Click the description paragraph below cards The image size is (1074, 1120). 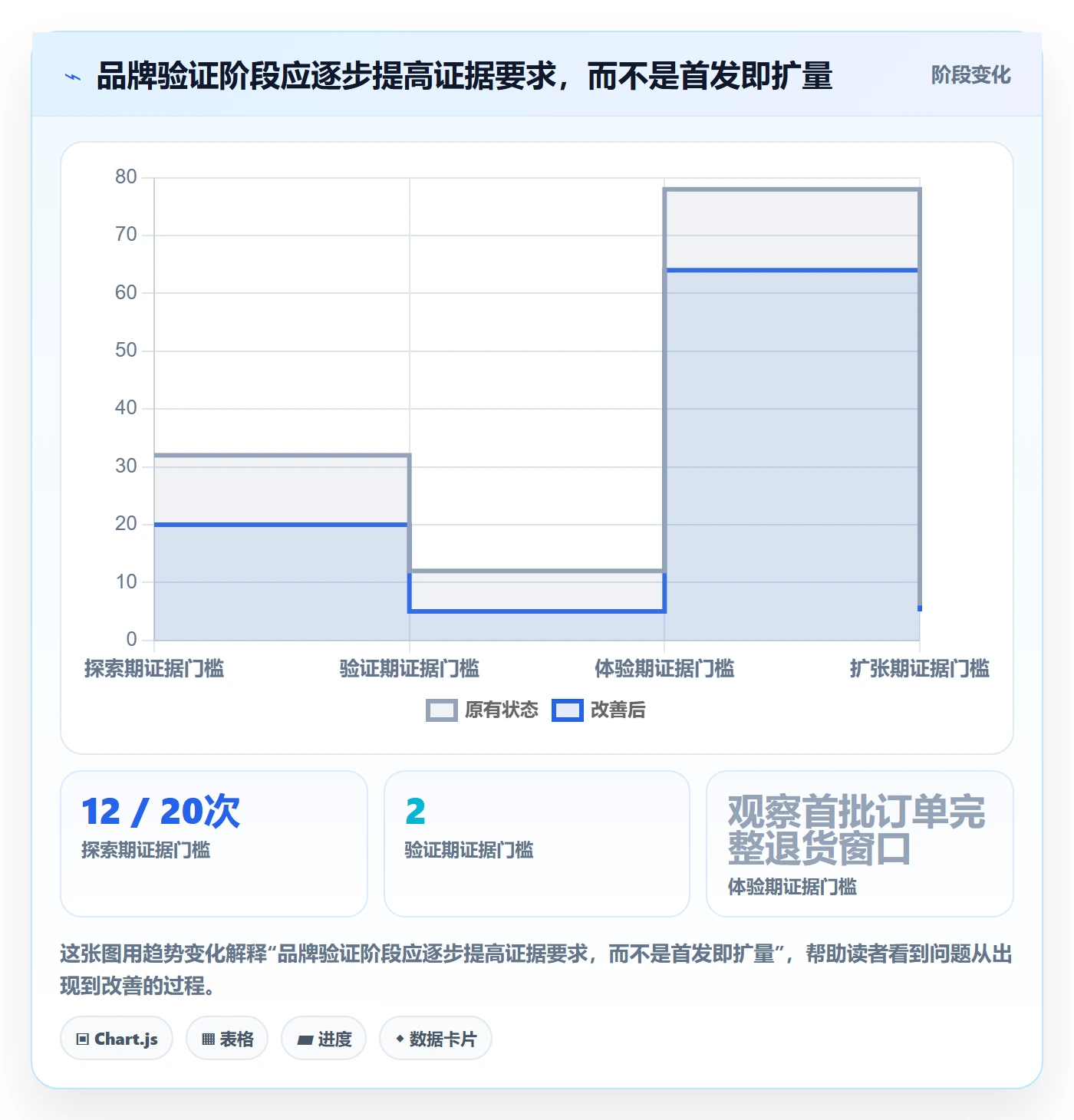pos(536,970)
